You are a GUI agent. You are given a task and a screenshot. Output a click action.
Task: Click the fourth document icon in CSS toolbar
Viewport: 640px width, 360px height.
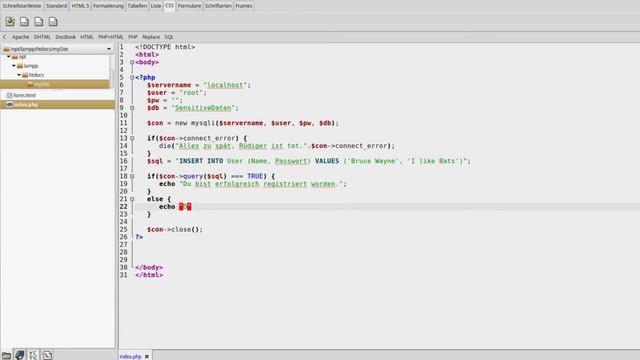(x=53, y=22)
